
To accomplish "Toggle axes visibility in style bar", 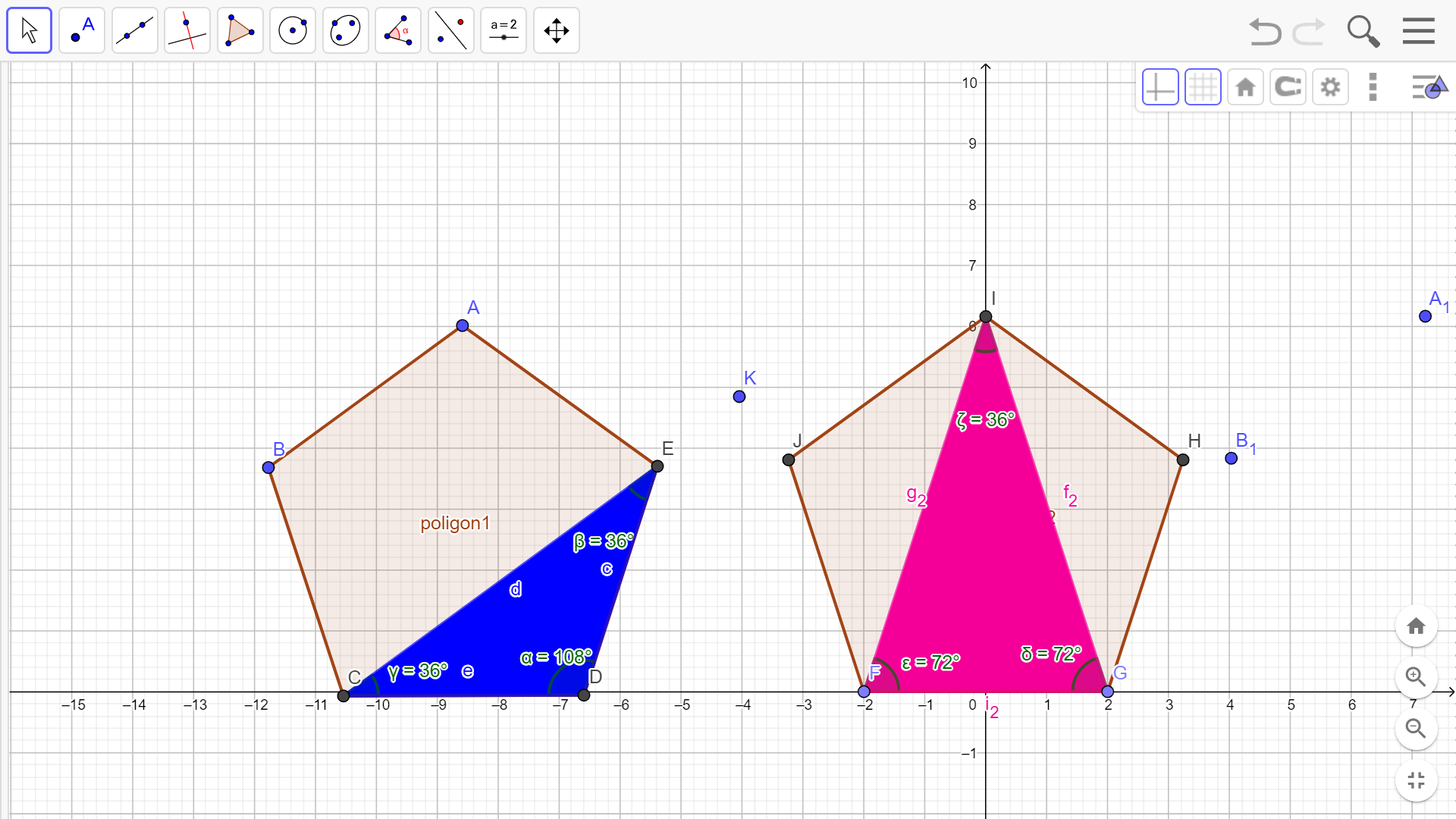I will tap(1160, 87).
